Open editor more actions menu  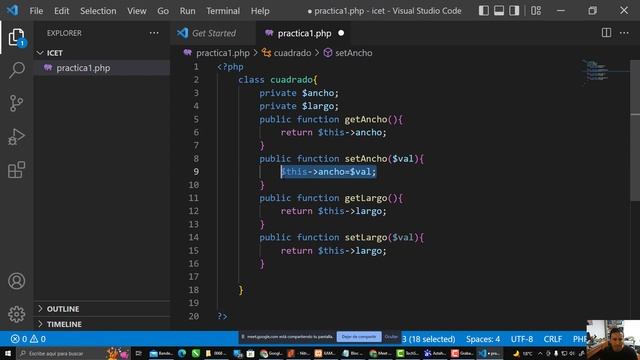point(624,33)
